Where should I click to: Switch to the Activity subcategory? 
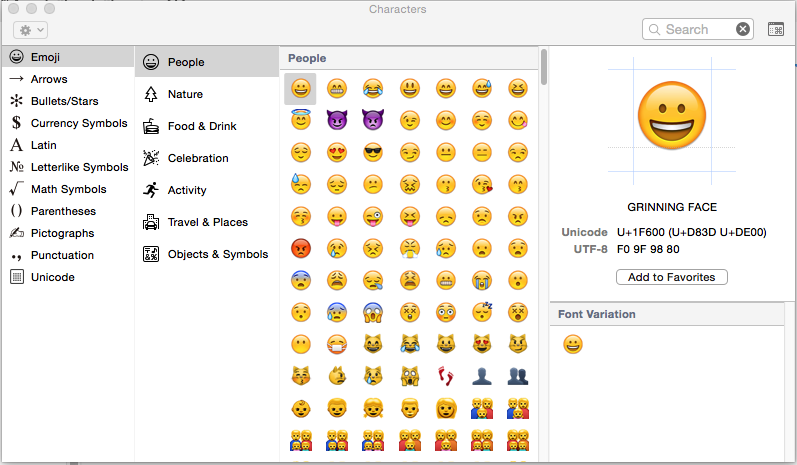pyautogui.click(x=207, y=190)
